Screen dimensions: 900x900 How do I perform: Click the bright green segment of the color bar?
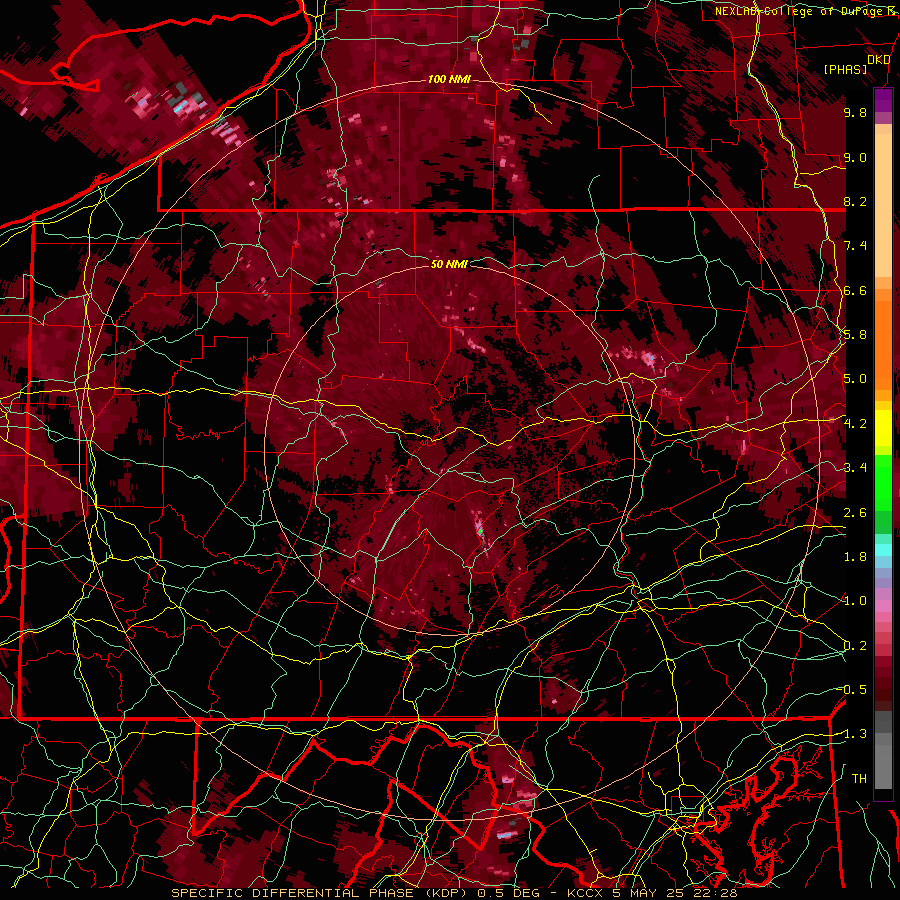[x=883, y=483]
